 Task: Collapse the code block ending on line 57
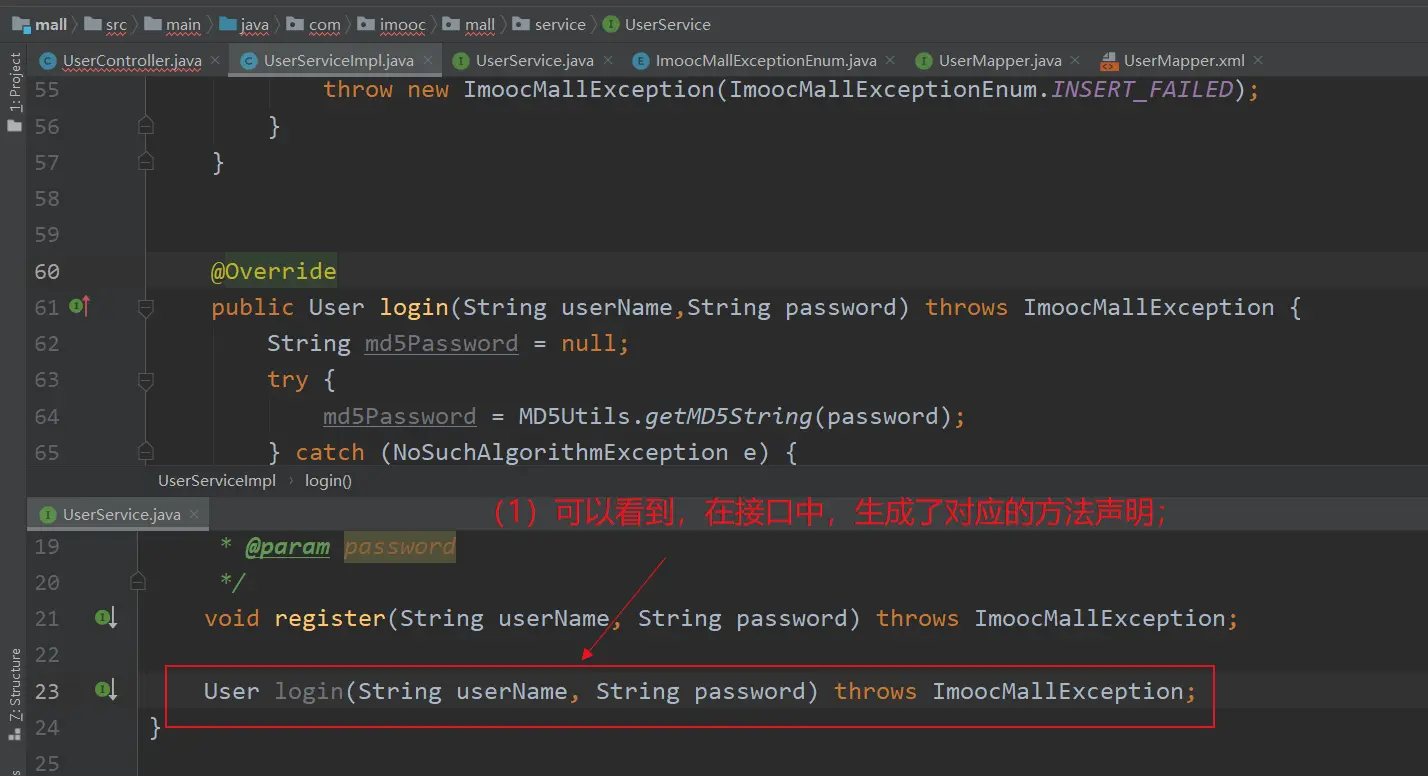[x=146, y=162]
